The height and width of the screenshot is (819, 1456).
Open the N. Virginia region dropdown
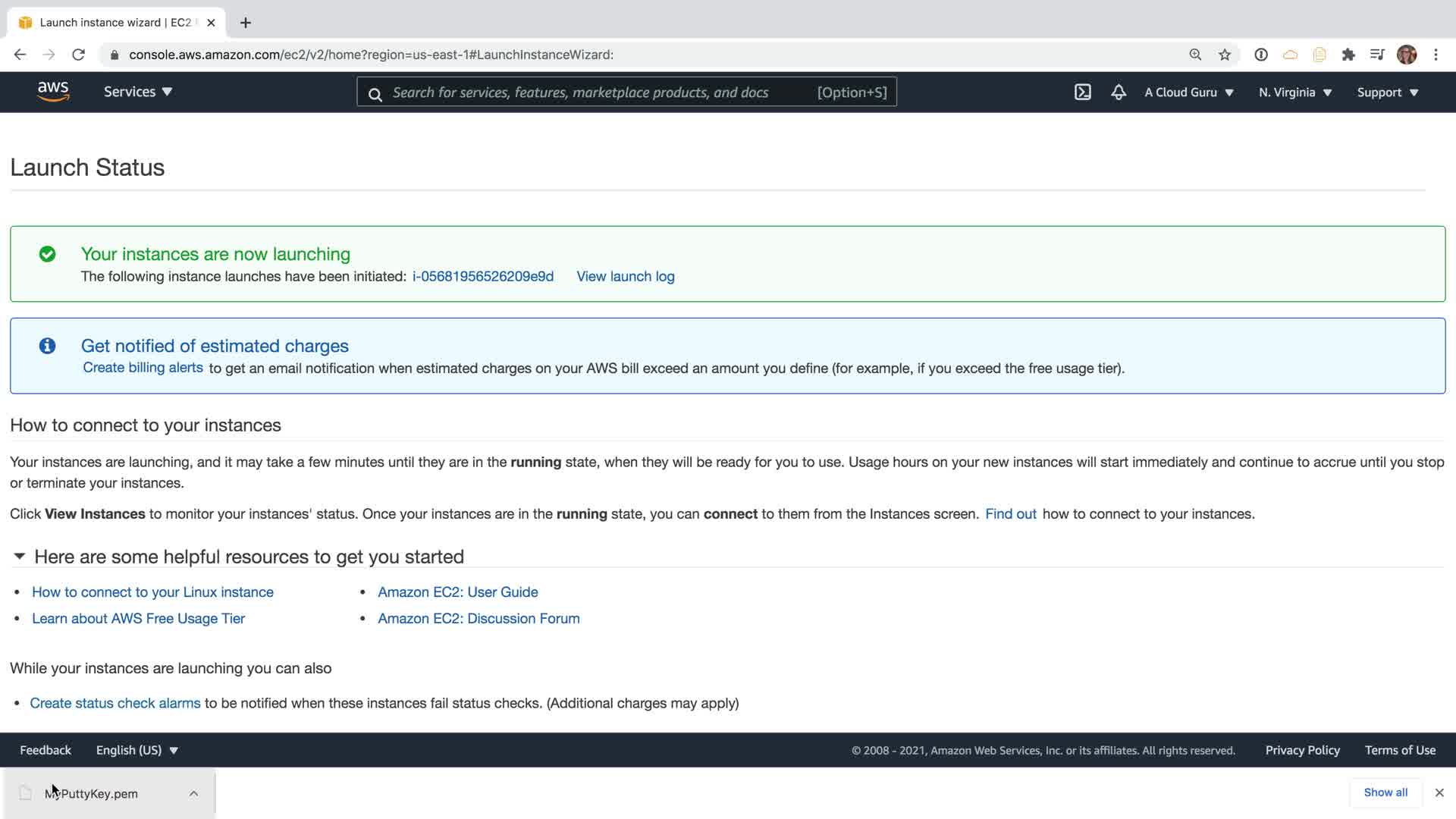1295,93
